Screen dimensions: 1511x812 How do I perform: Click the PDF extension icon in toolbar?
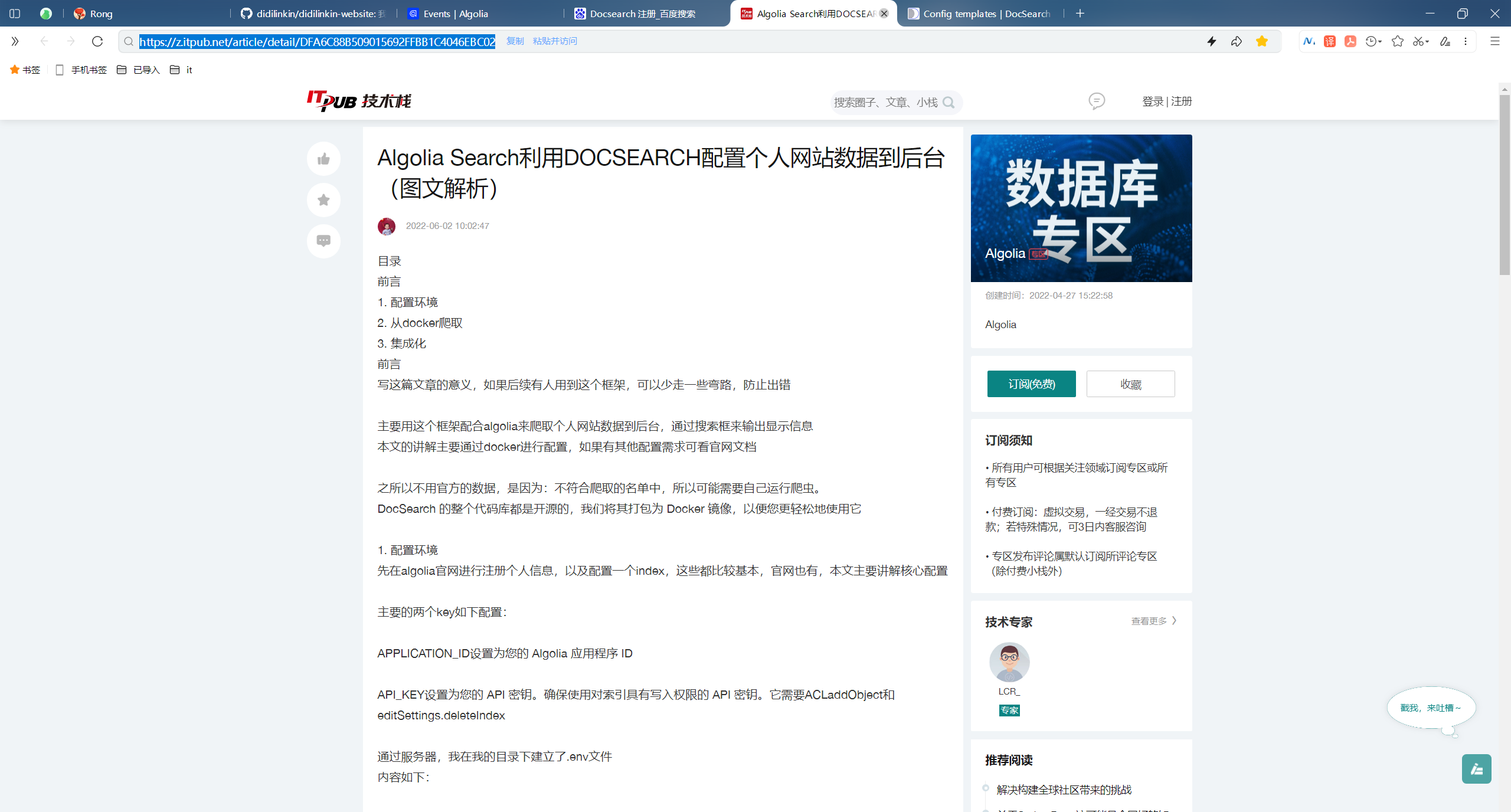[x=1350, y=41]
